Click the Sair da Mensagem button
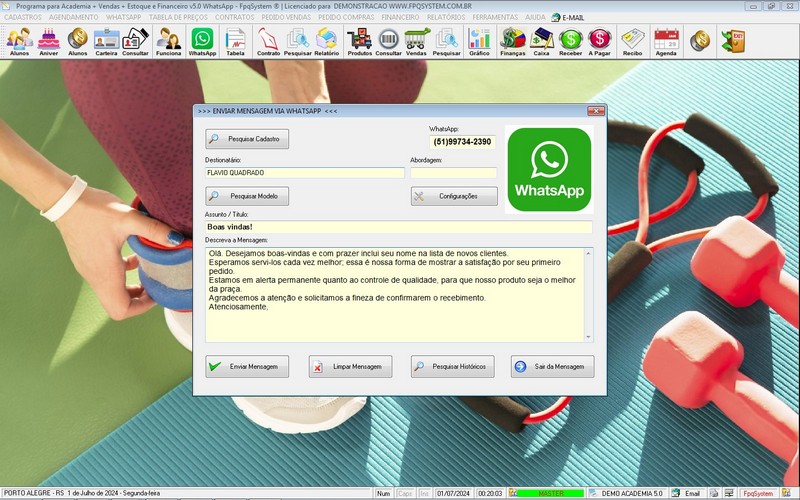Screen dimensions: 800x500 553,366
